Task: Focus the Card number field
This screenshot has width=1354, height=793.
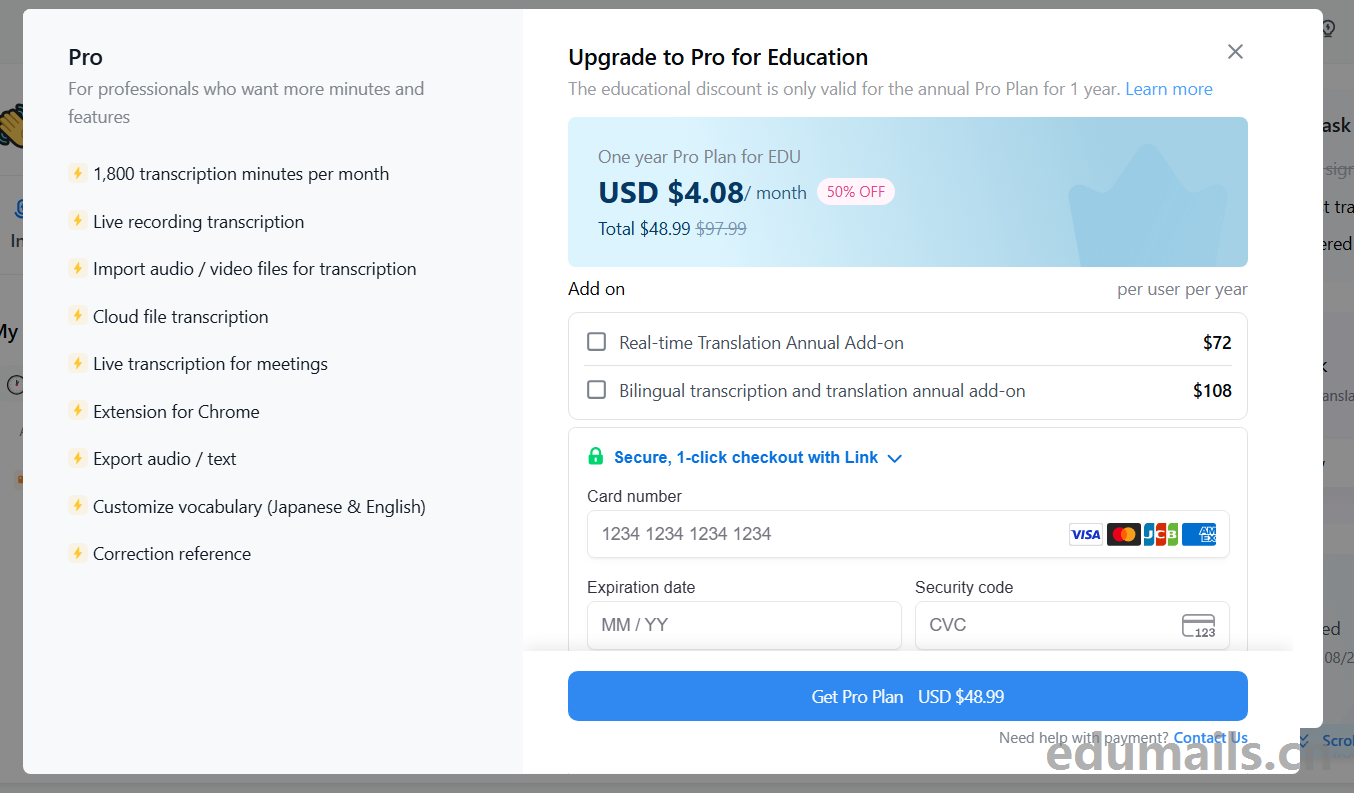Action: pyautogui.click(x=908, y=534)
